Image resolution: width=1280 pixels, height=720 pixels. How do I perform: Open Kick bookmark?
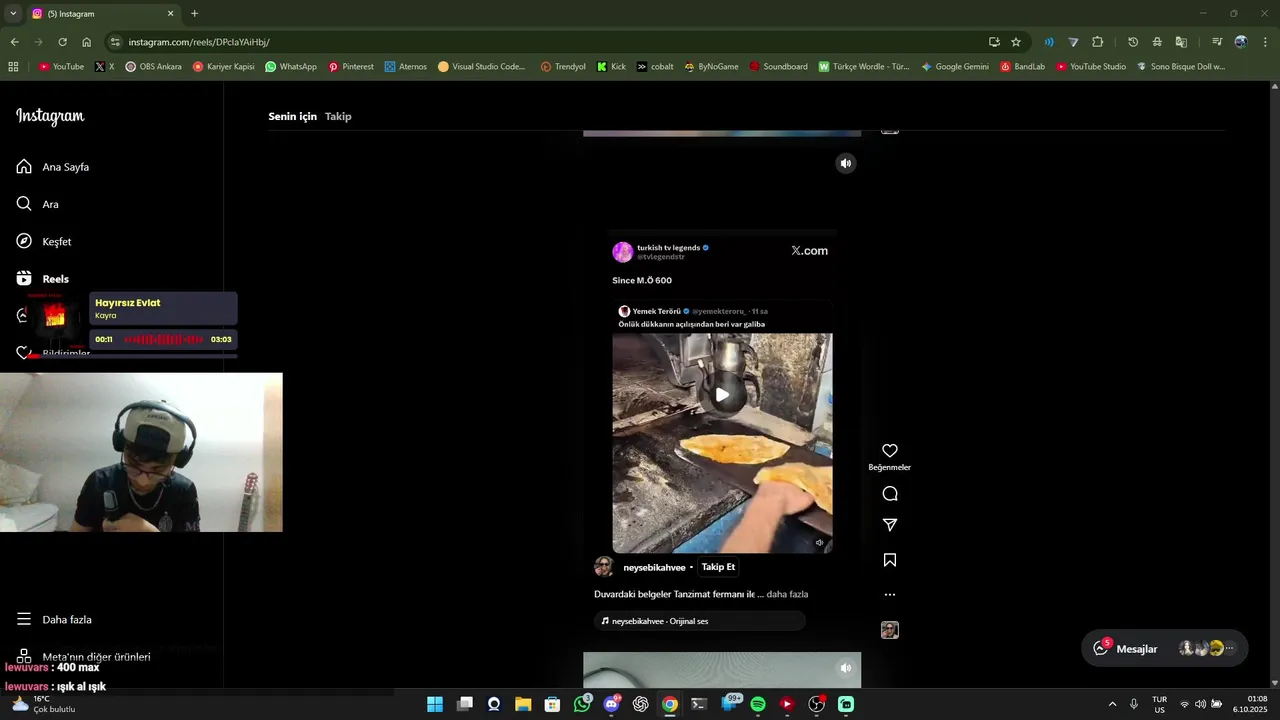click(611, 67)
